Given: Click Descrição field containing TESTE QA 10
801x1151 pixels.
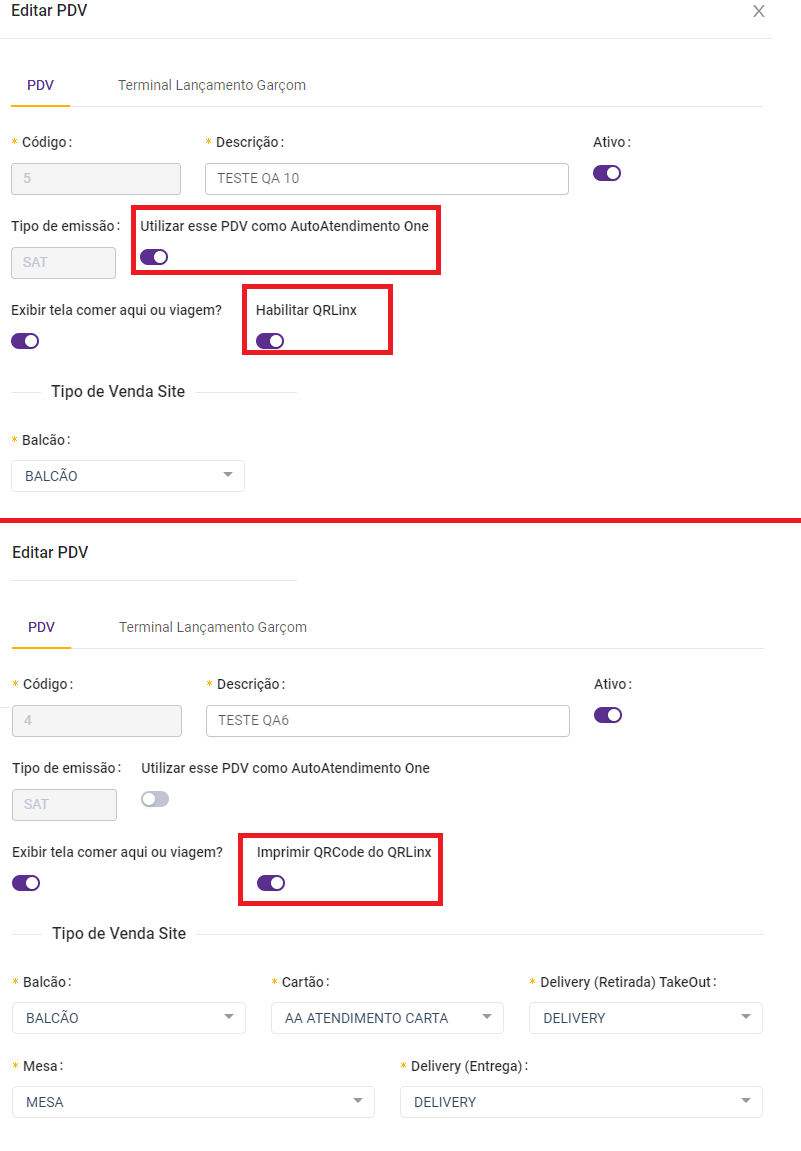Looking at the screenshot, I should 386,179.
